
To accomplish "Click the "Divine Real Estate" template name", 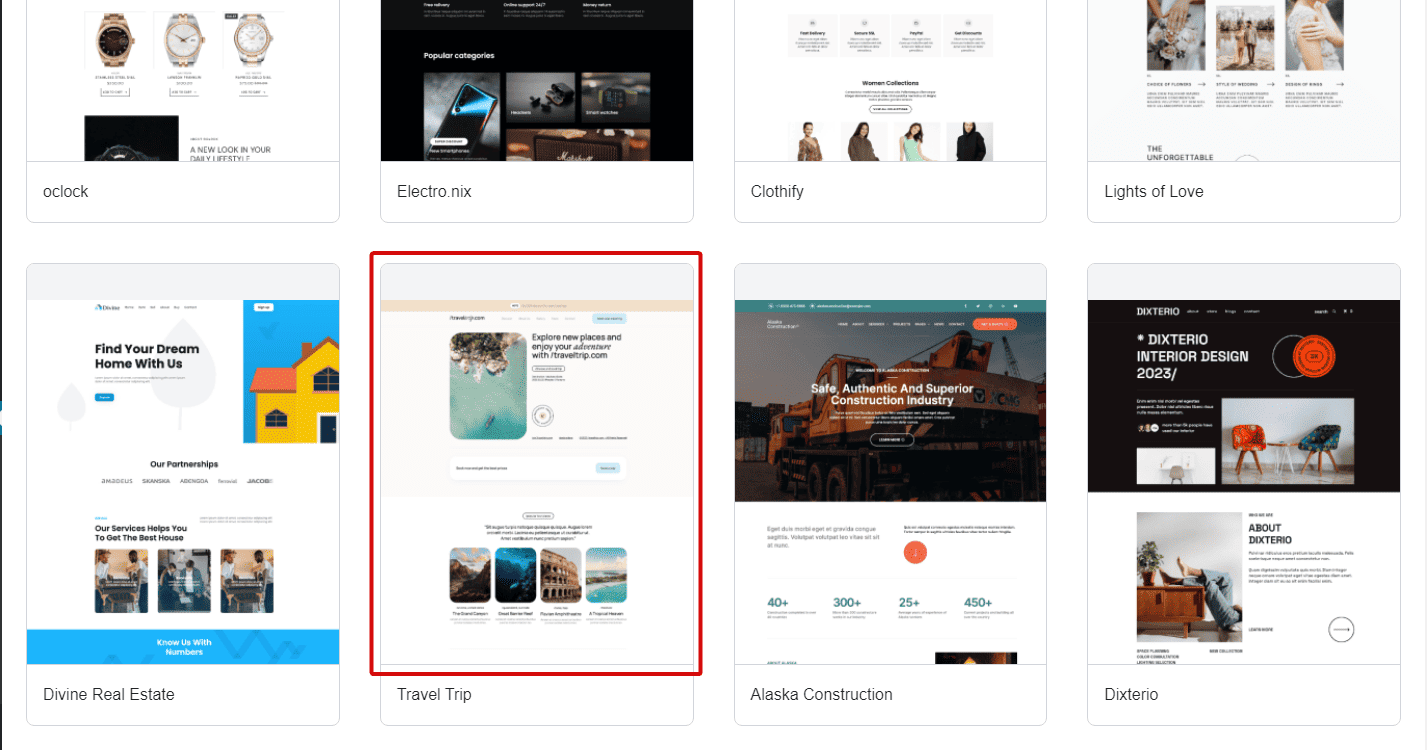I will [x=109, y=694].
